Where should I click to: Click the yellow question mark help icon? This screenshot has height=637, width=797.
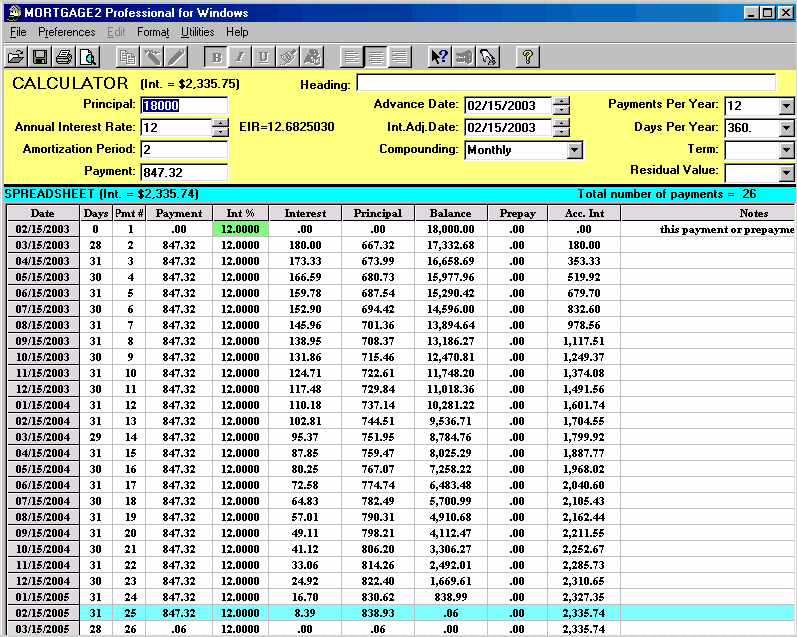tap(527, 57)
